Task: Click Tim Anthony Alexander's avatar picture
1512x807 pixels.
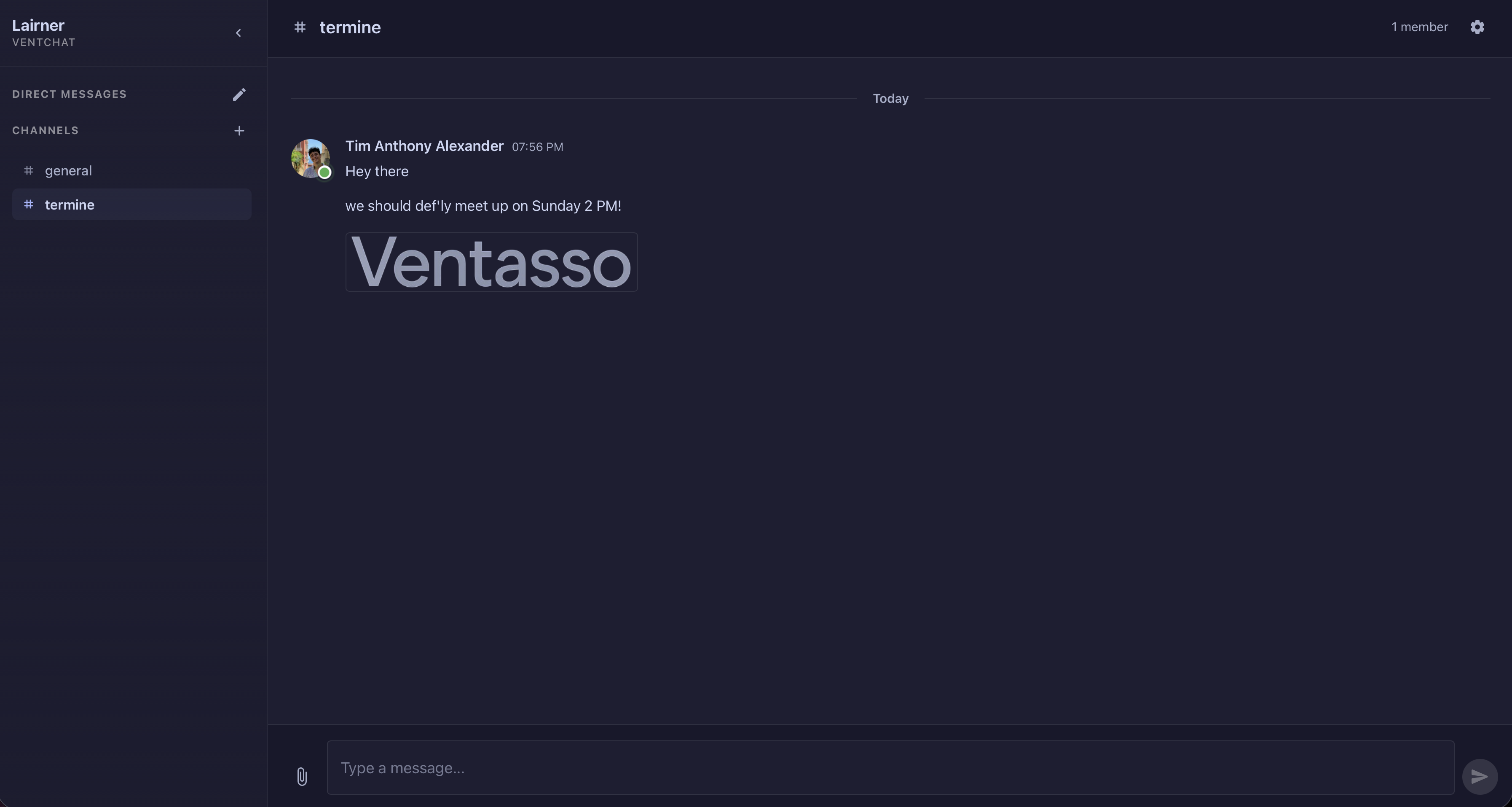Action: click(x=309, y=156)
